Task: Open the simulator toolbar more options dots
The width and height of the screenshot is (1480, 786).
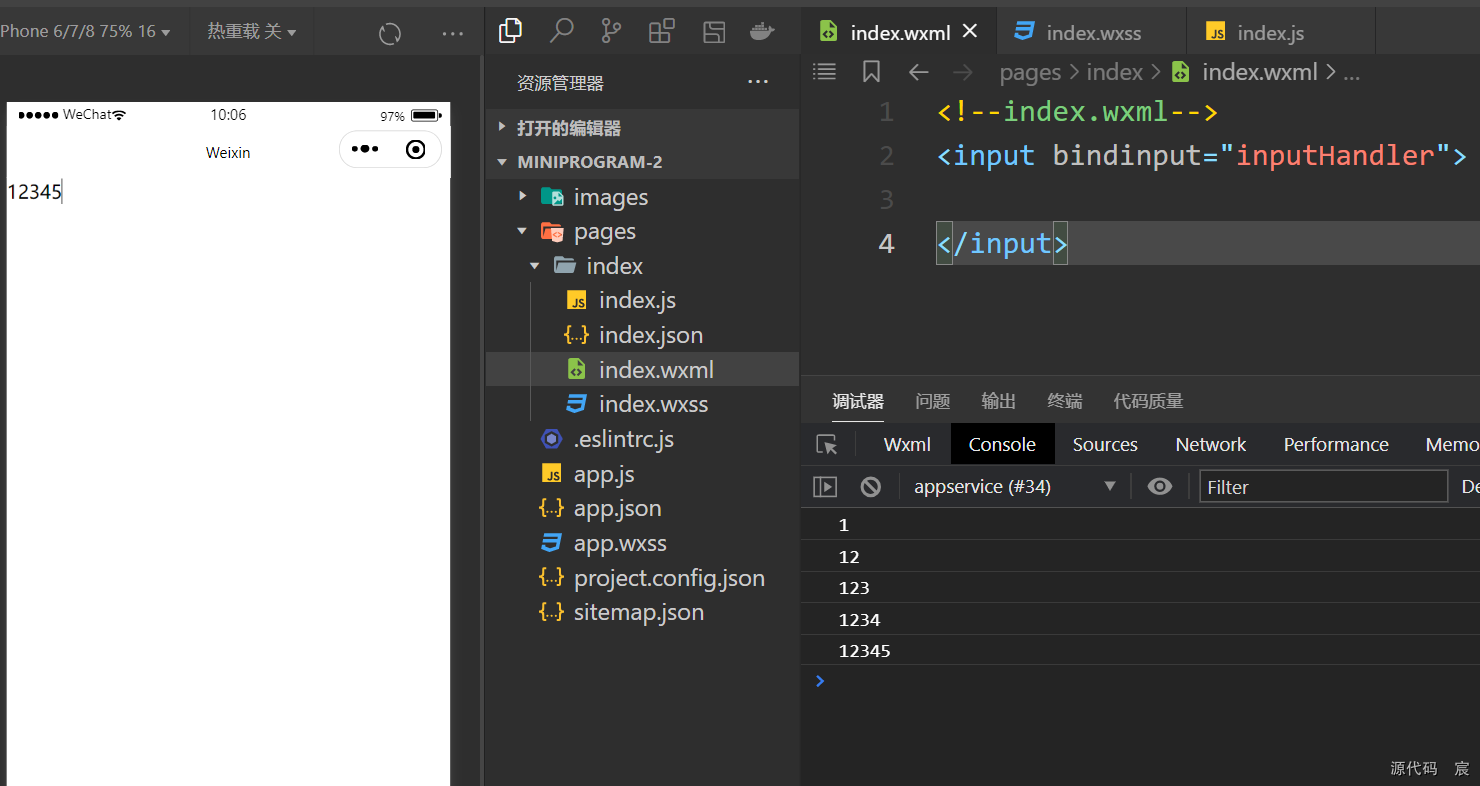Action: 453,33
